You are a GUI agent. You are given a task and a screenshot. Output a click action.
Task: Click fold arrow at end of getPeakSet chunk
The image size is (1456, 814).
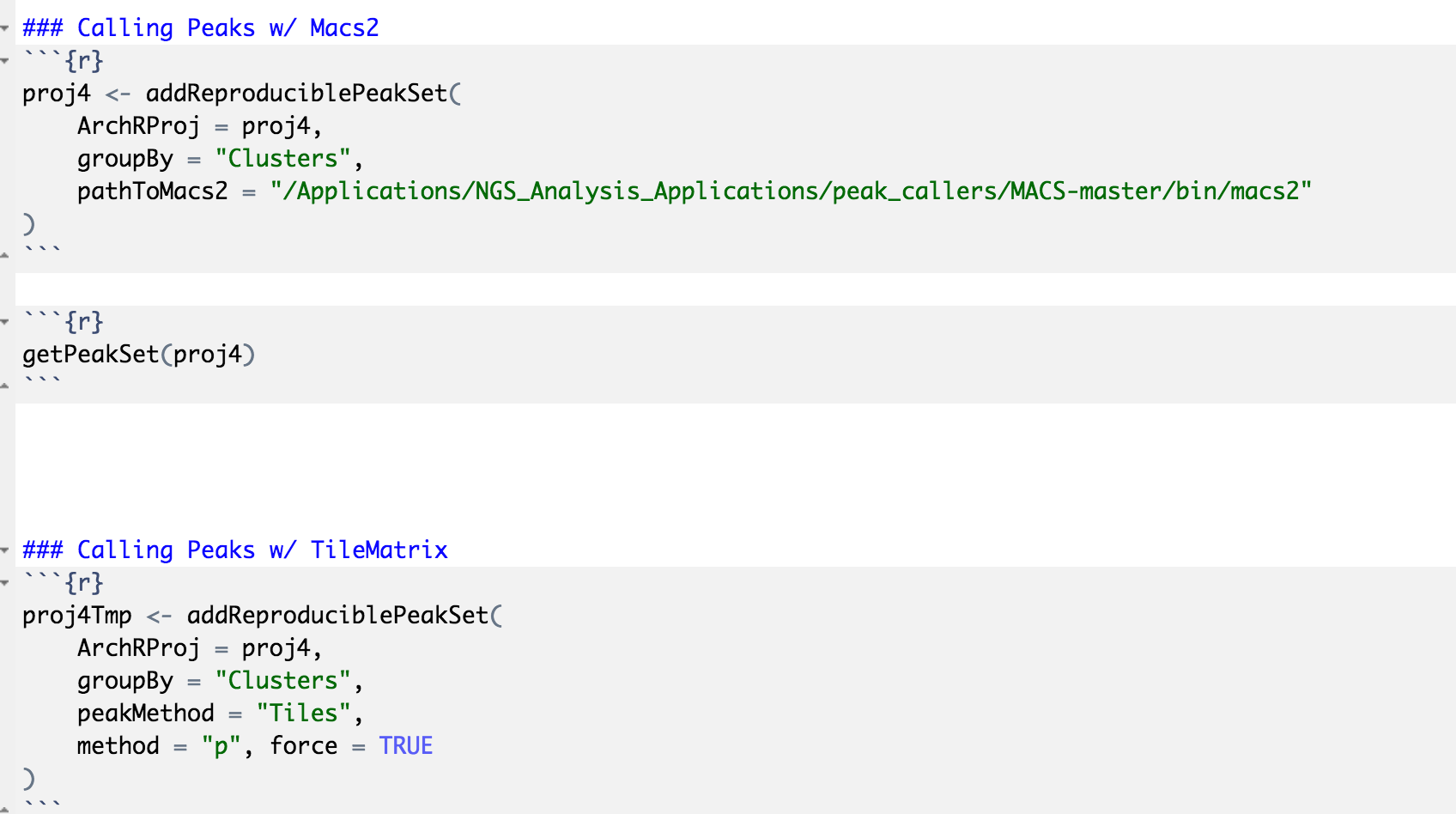(4, 386)
